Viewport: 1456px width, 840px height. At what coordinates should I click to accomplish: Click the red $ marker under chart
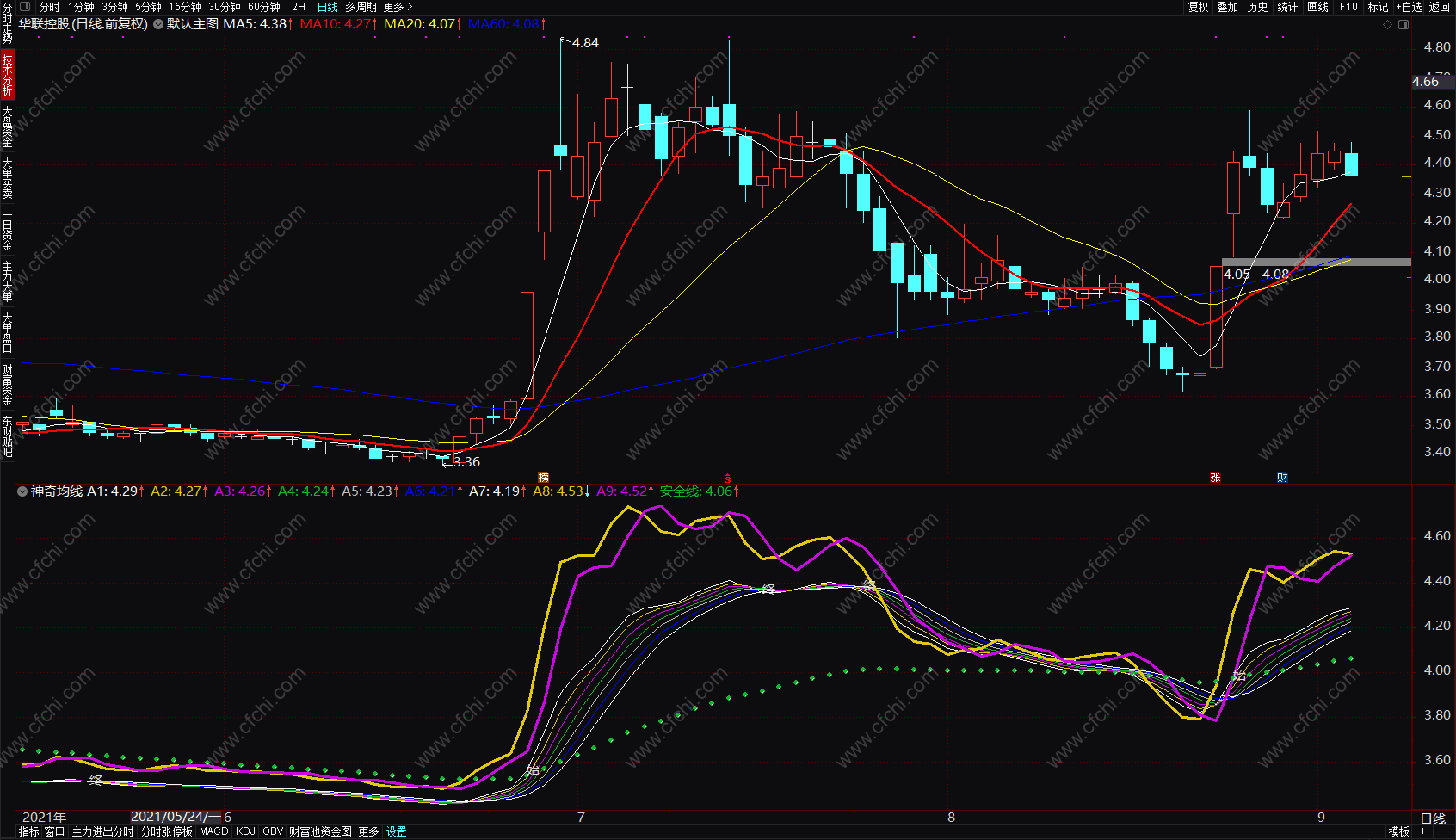728,478
